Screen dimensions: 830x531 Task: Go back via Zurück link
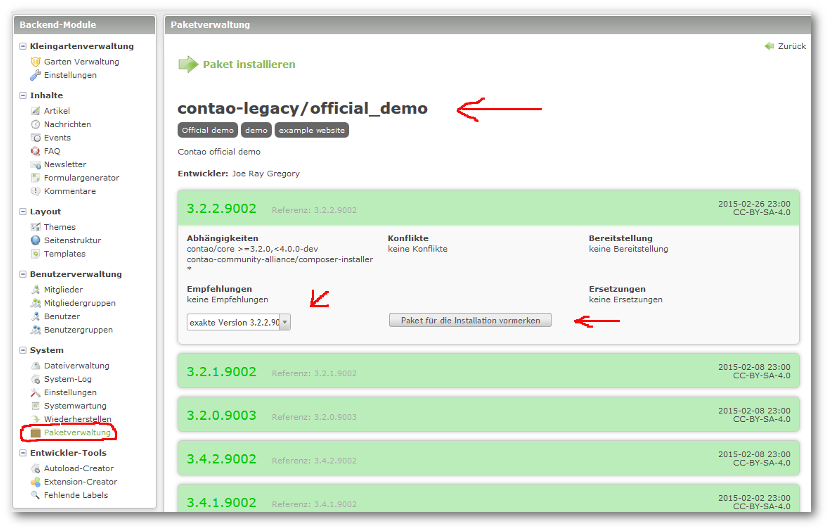[792, 47]
